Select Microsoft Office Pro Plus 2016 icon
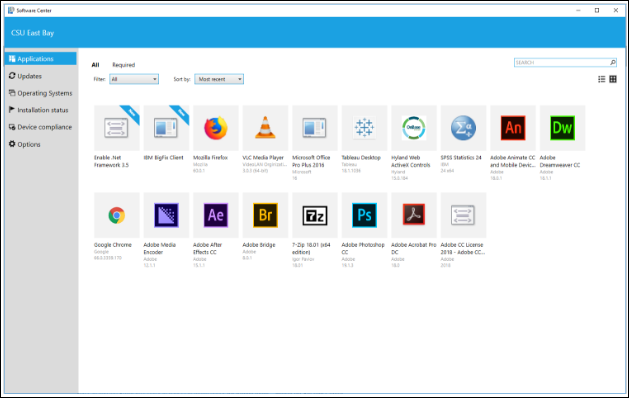Viewport: 629px width, 398px height. (x=315, y=128)
